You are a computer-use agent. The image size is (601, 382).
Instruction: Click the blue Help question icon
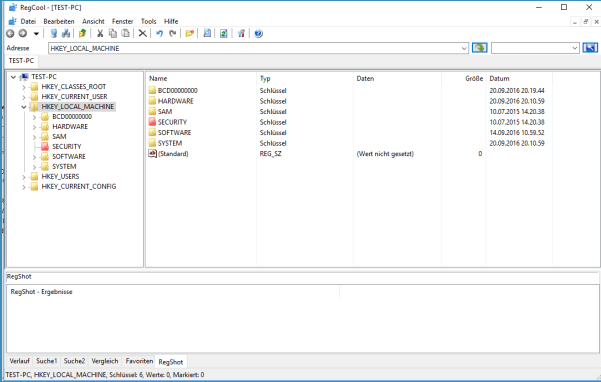tap(258, 34)
